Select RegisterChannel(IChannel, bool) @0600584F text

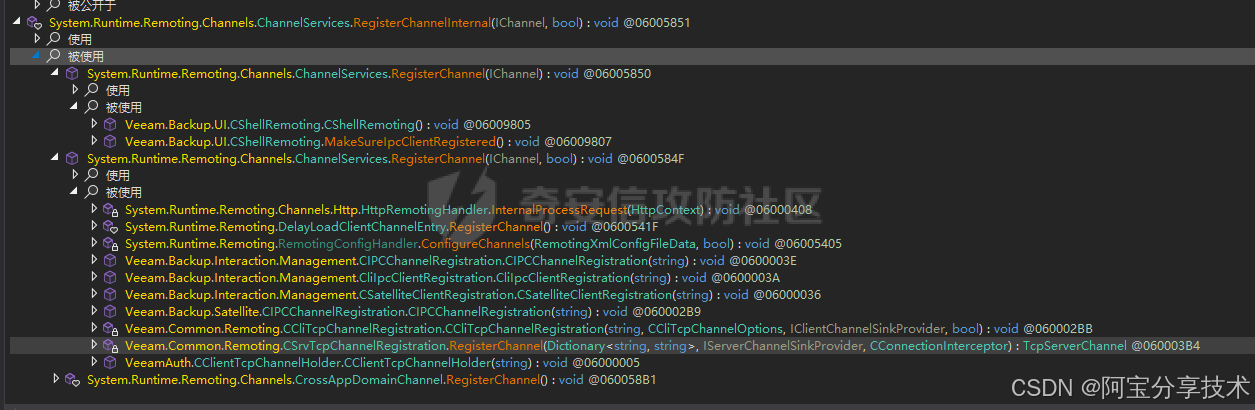(385, 158)
